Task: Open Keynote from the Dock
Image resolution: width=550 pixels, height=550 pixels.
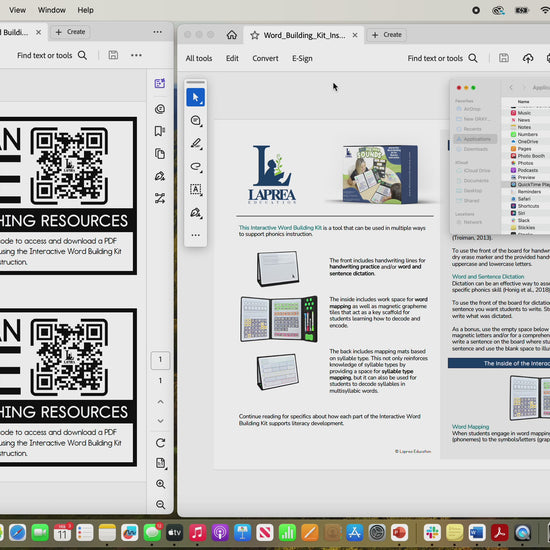Action: point(242,533)
